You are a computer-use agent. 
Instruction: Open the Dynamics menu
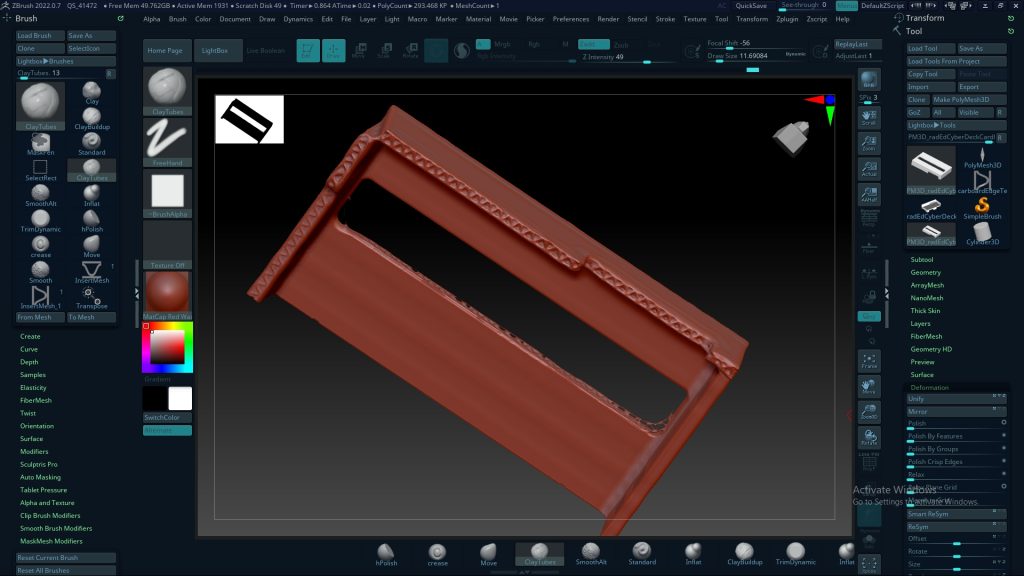(x=298, y=19)
